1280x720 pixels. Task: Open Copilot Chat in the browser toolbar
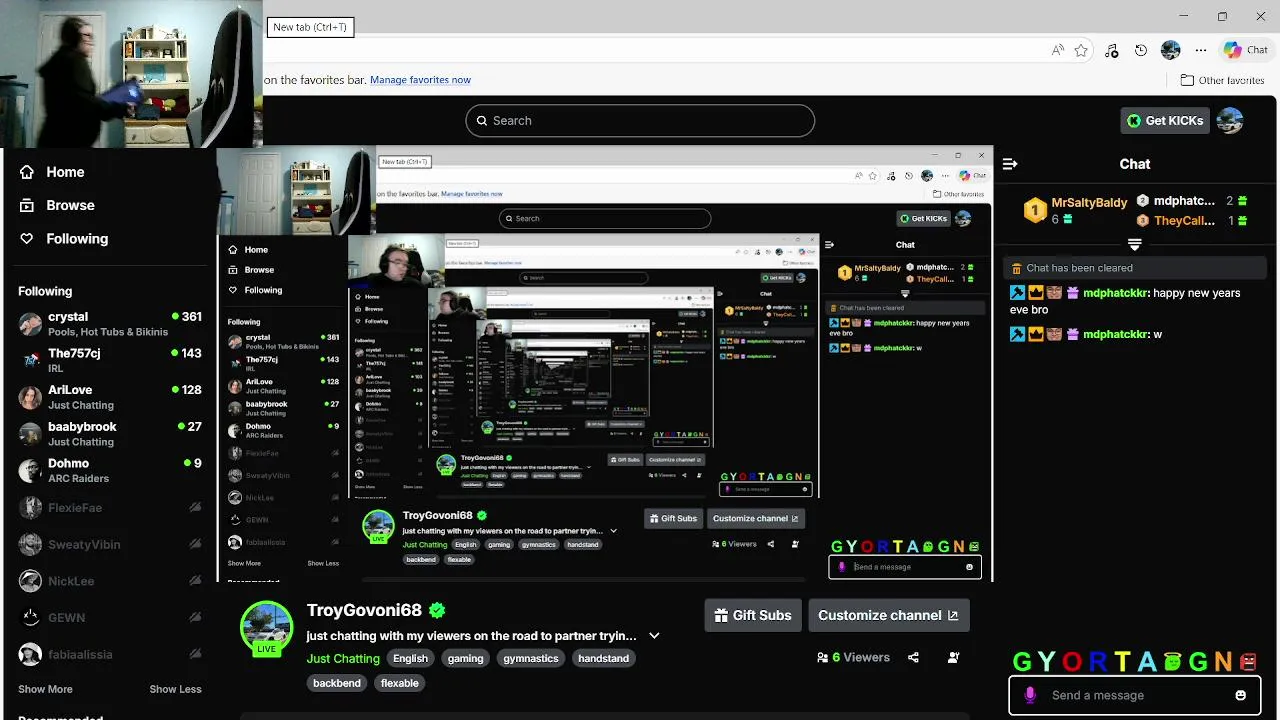click(x=1246, y=50)
